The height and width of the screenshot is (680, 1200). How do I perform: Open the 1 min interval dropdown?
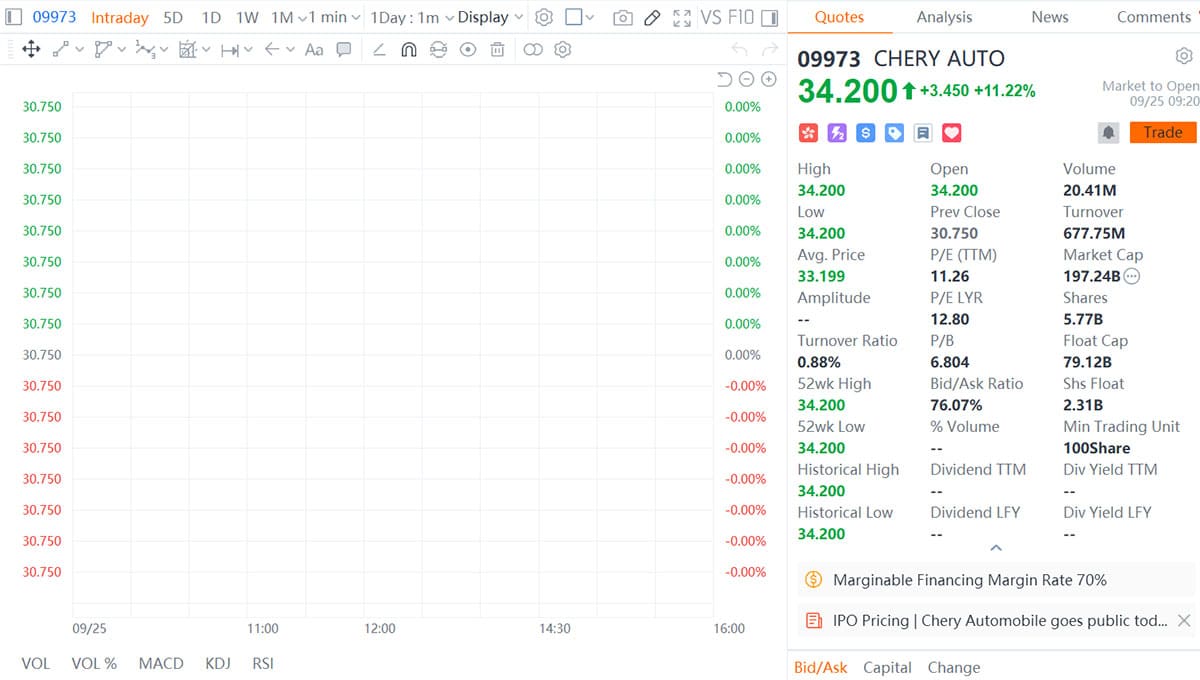pyautogui.click(x=330, y=16)
